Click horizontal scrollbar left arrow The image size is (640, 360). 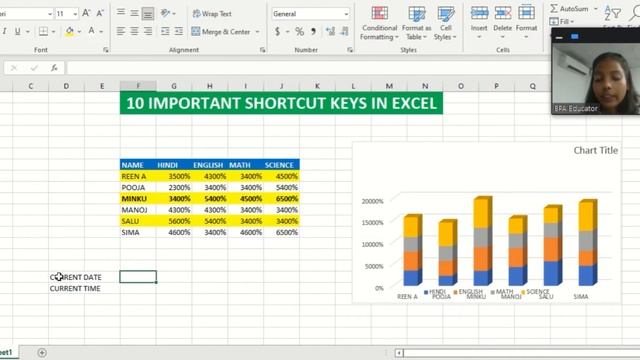399,353
